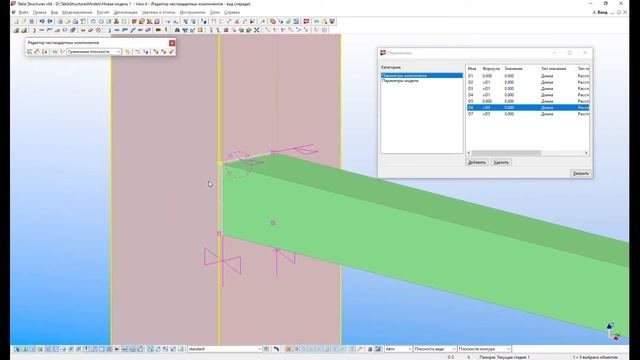Open the Плоскости контура dropdown
The image size is (640, 360).
[x=484, y=349]
